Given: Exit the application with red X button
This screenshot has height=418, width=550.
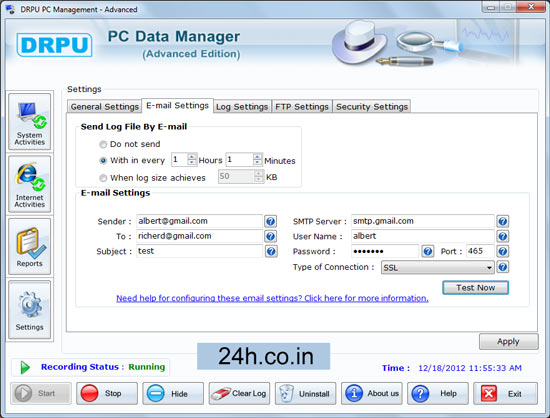Looking at the screenshot, I should tap(505, 393).
